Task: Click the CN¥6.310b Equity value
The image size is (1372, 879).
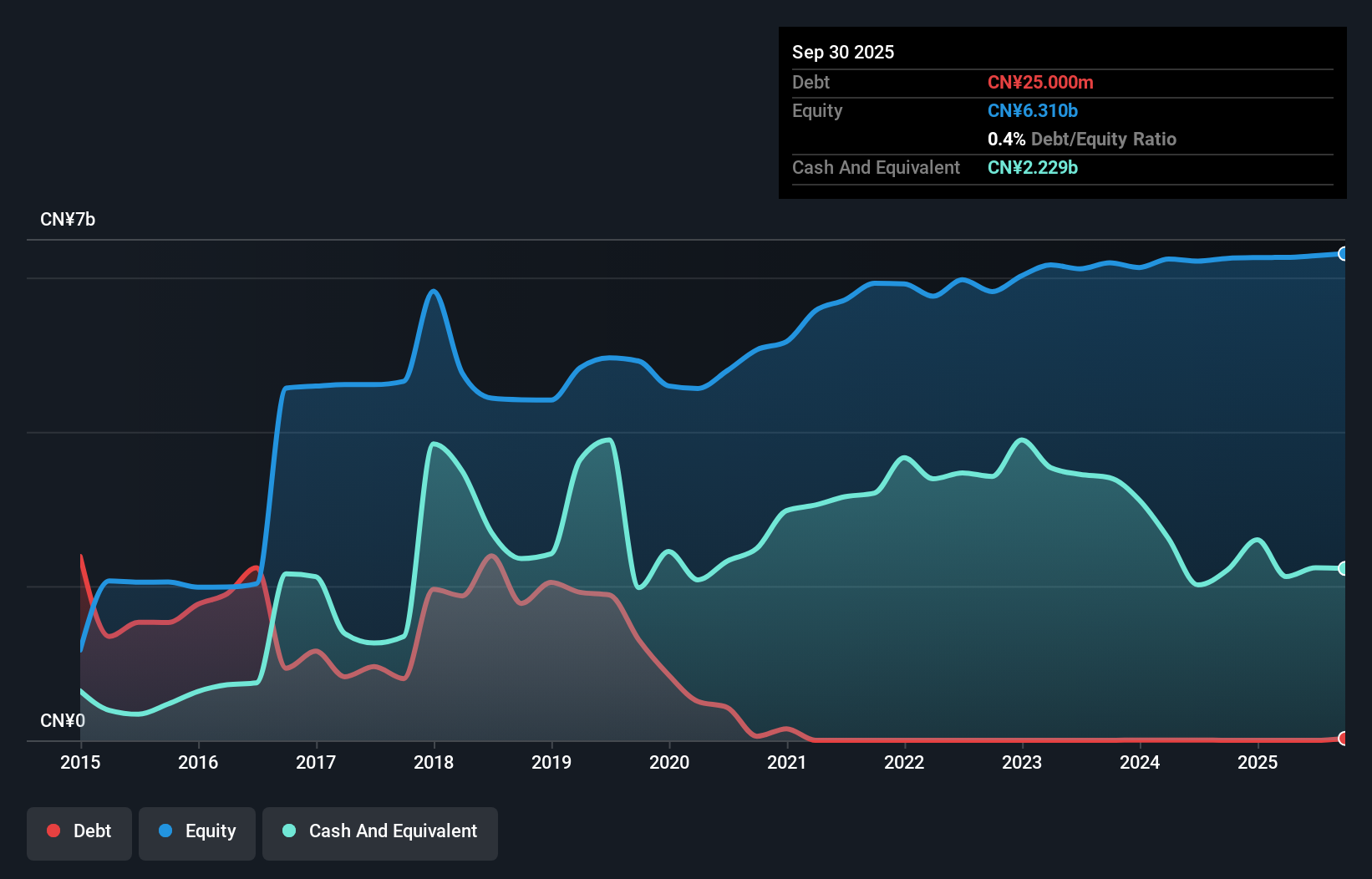Action: [x=1033, y=110]
